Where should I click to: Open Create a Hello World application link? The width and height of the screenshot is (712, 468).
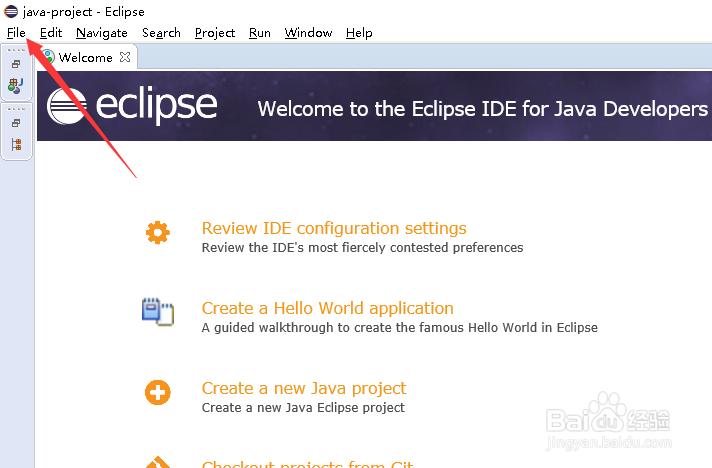pos(327,308)
